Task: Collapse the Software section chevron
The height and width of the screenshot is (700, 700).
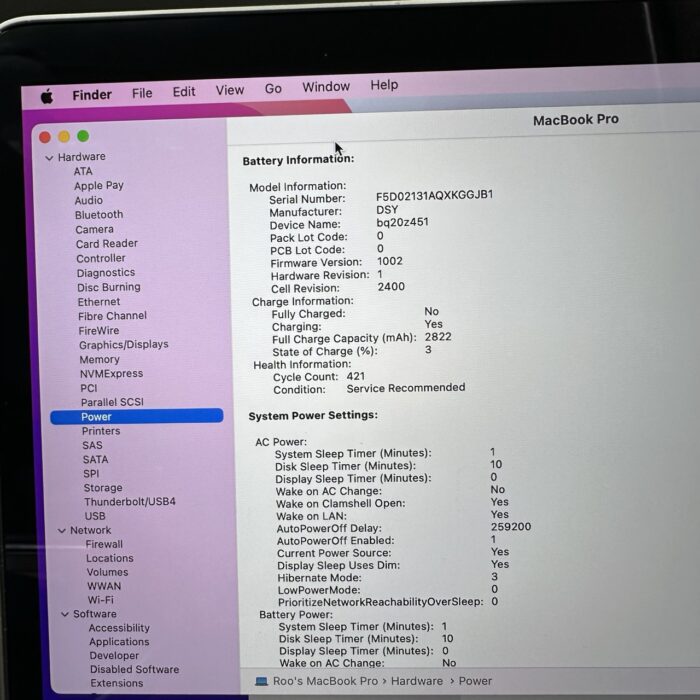Action: [x=65, y=615]
